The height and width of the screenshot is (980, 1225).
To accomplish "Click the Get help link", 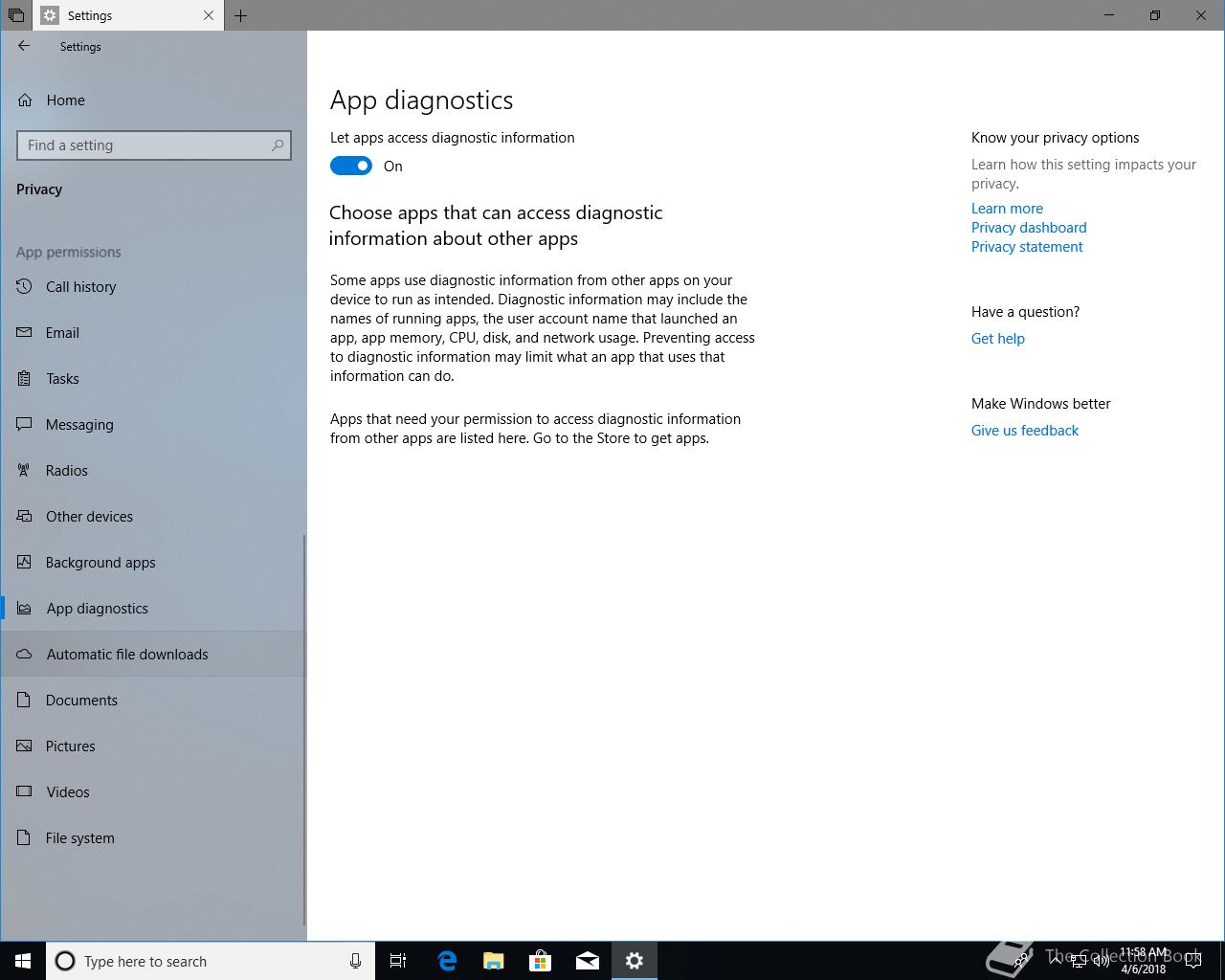I will pos(997,338).
